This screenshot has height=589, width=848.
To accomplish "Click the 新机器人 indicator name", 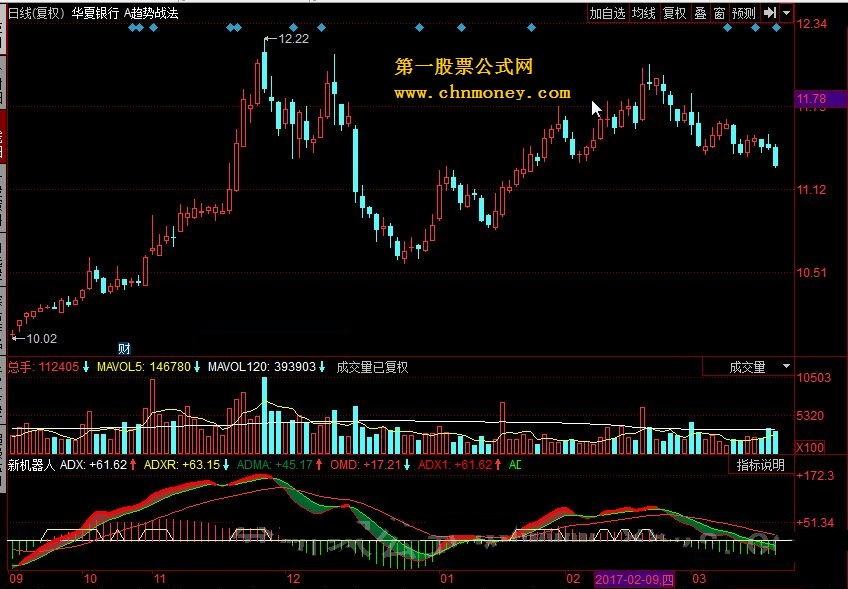I will coord(31,465).
